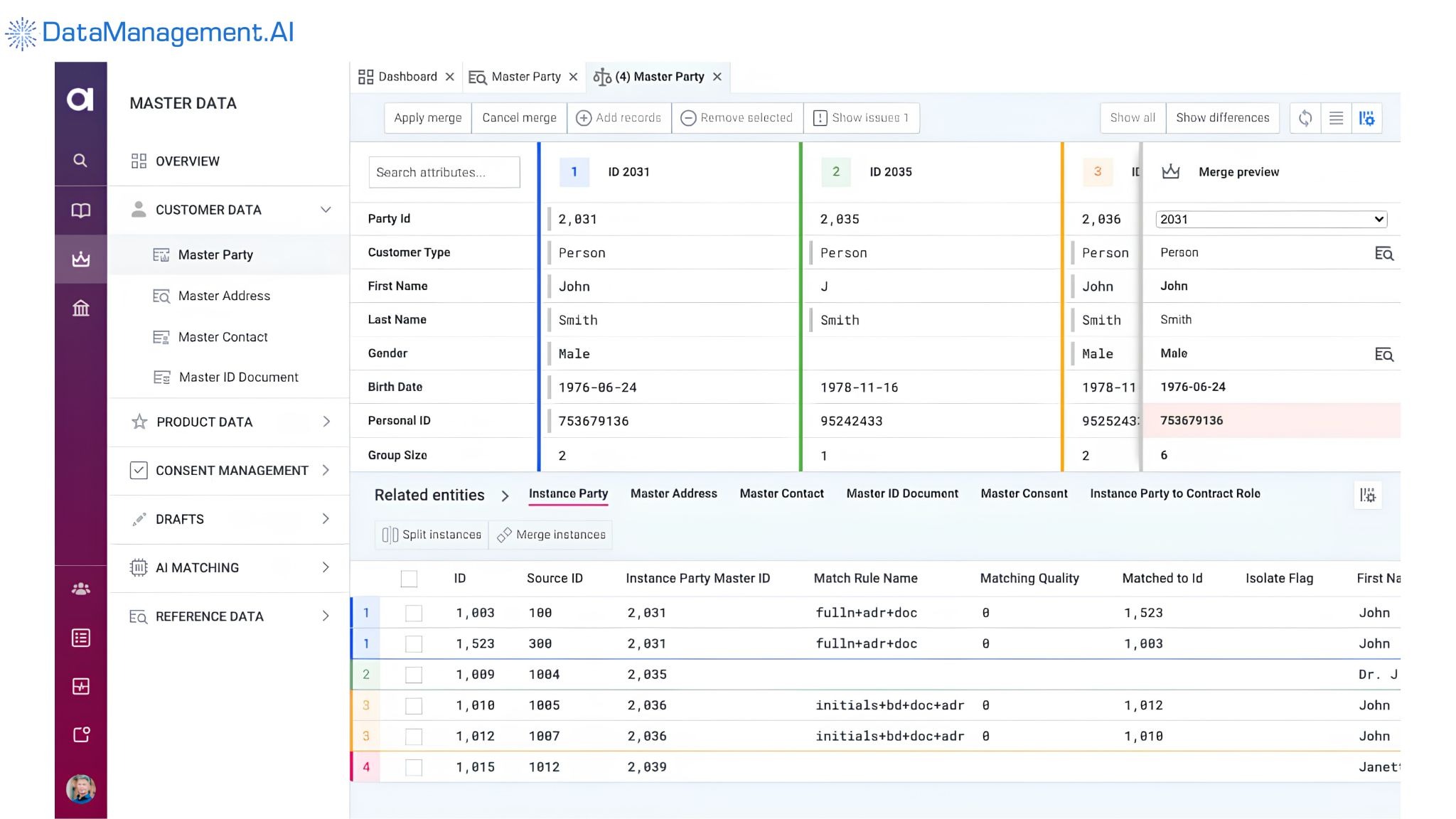The height and width of the screenshot is (819, 1456).
Task: Open the users group icon in the sidebar
Action: point(80,589)
